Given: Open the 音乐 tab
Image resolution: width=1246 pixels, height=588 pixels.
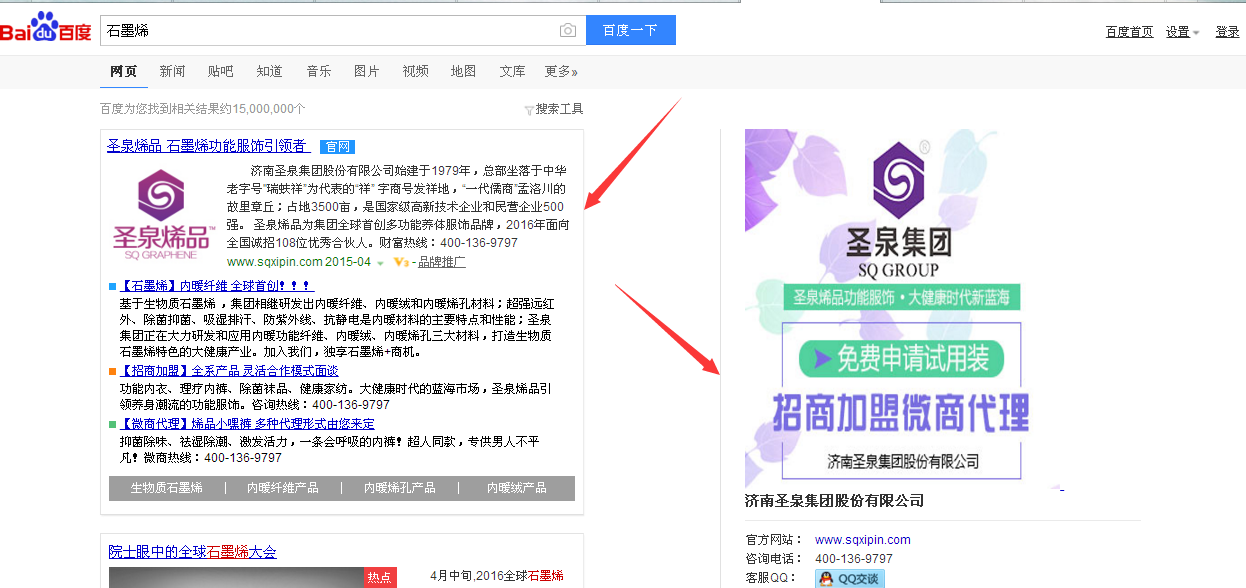Looking at the screenshot, I should (319, 71).
